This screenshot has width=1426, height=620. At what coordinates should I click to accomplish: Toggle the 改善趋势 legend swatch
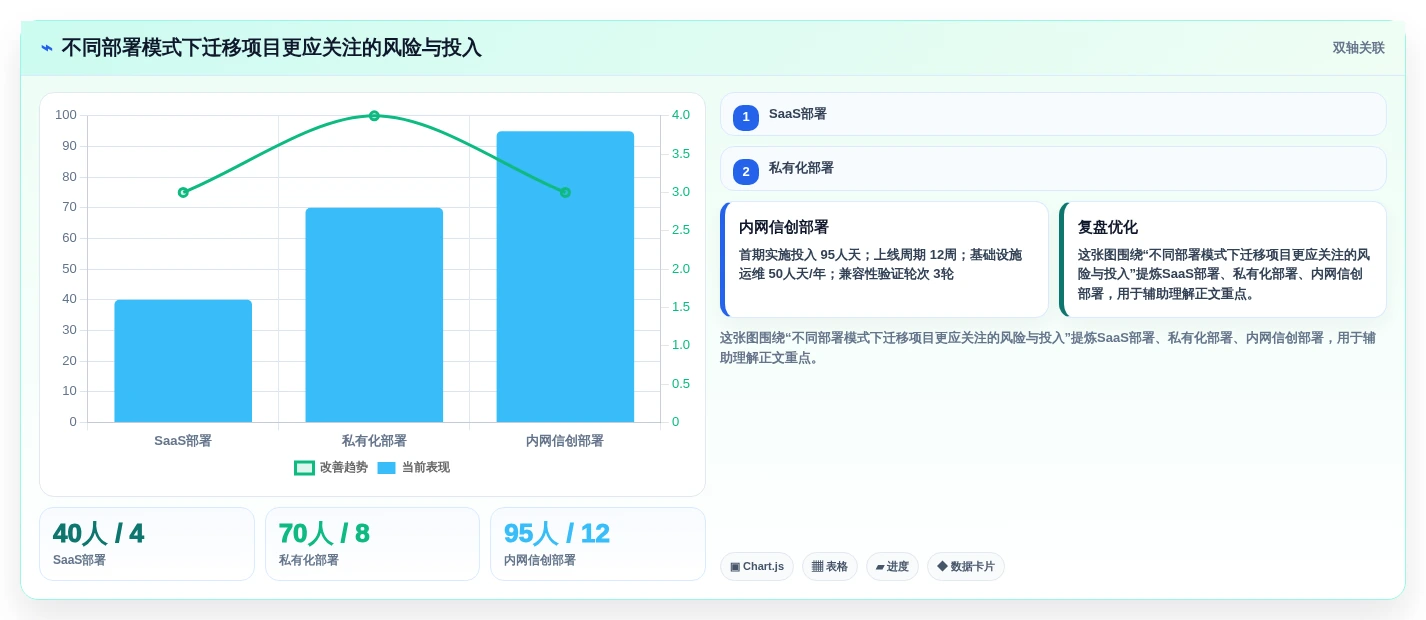304,468
